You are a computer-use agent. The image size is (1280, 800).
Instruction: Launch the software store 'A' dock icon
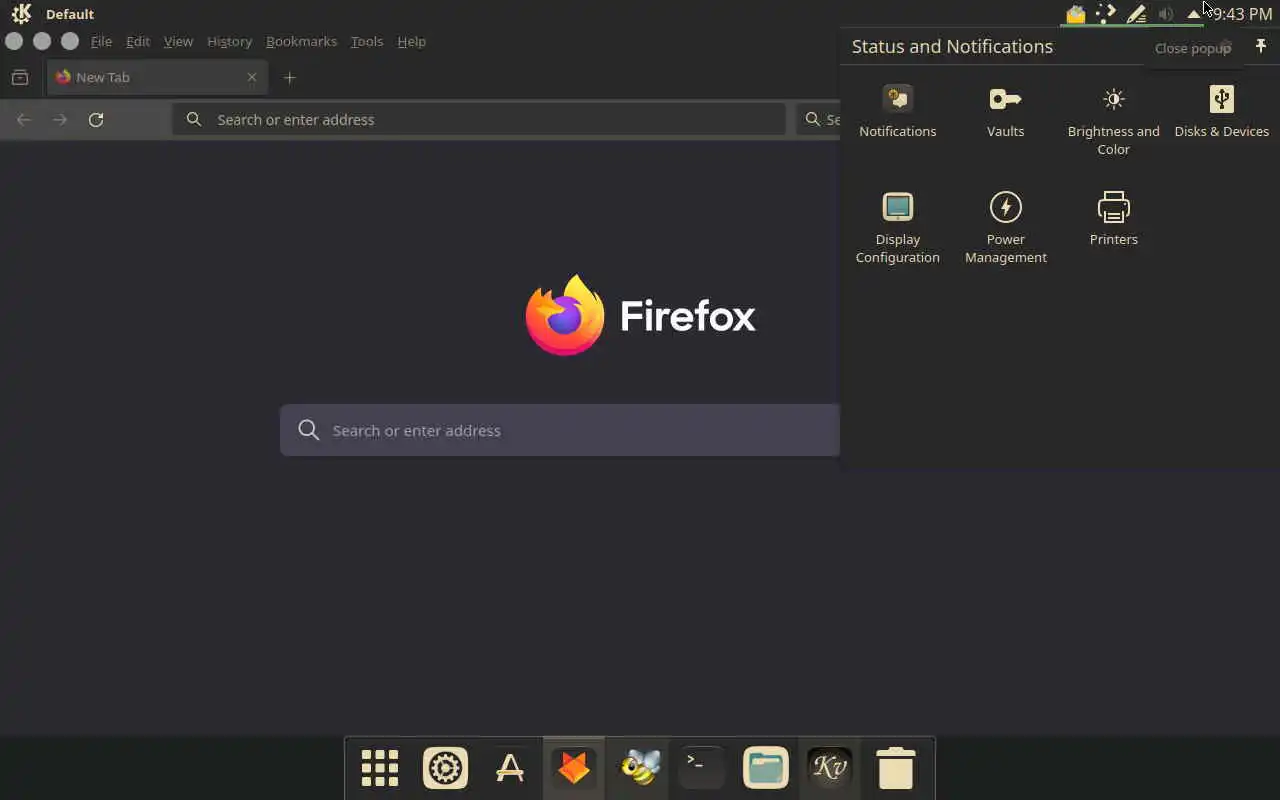[510, 768]
